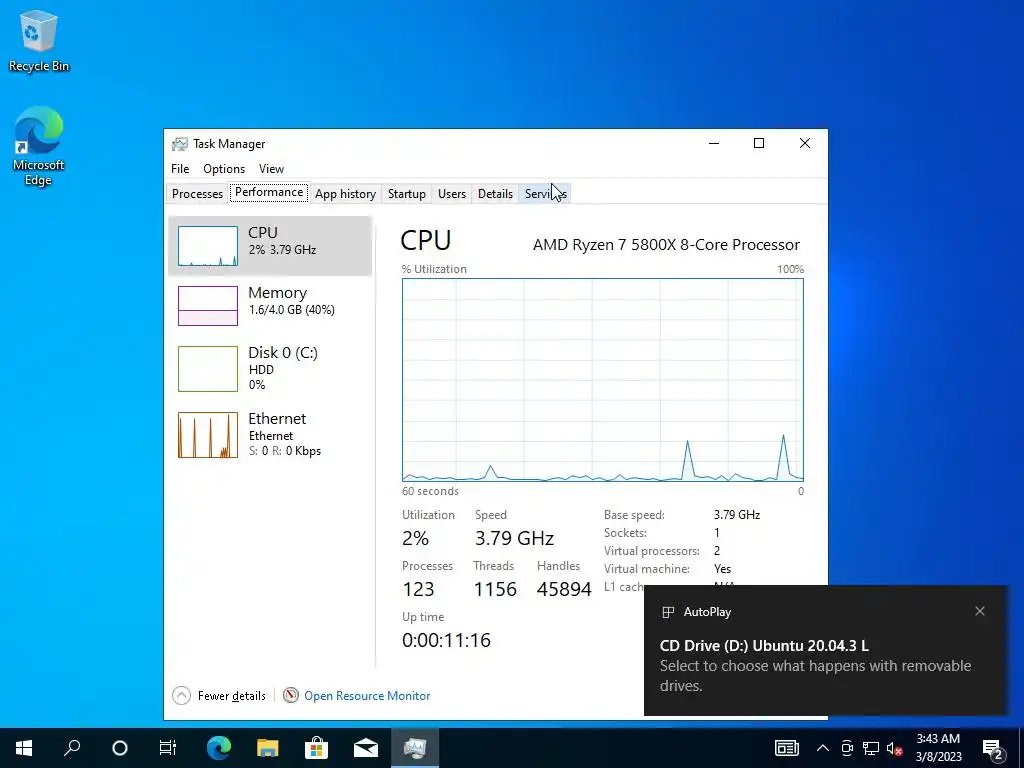Screen dimensions: 1024x768
Task: Open the Services tab
Action: [x=545, y=194]
